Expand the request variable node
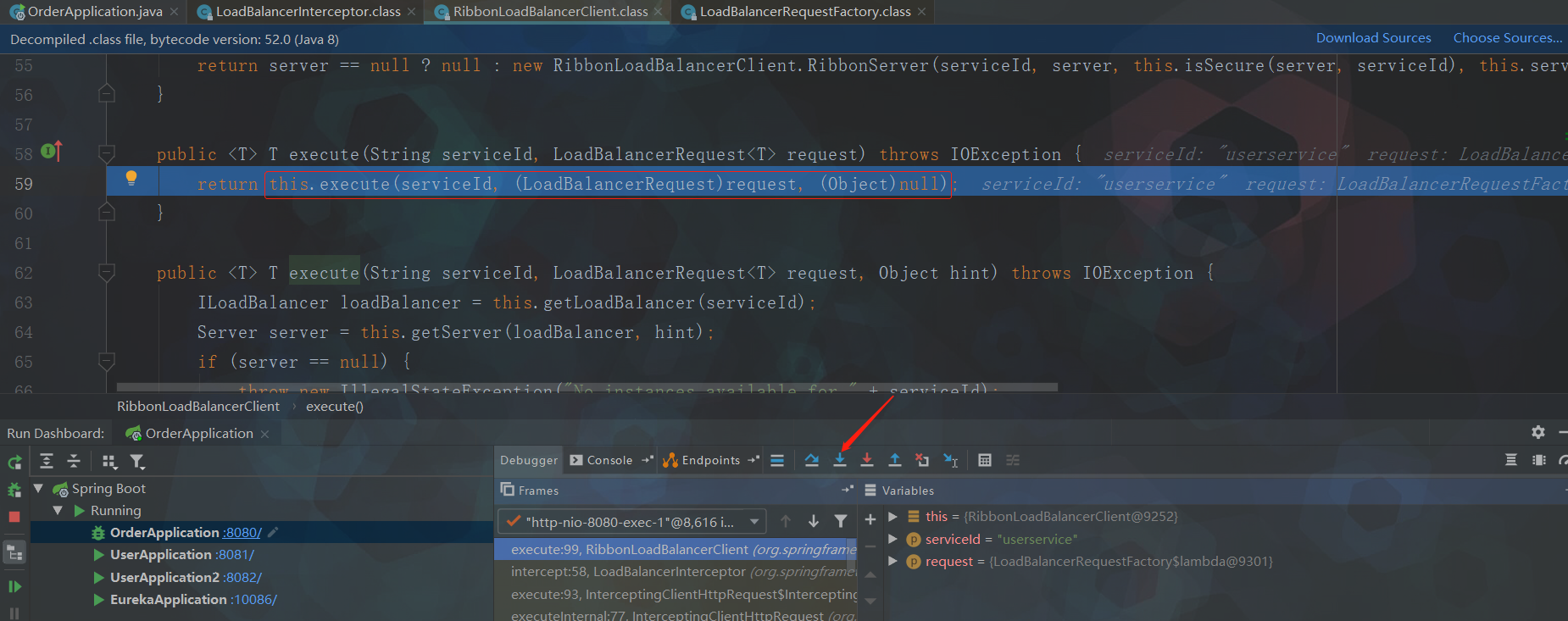This screenshot has height=621, width=1568. tap(892, 561)
